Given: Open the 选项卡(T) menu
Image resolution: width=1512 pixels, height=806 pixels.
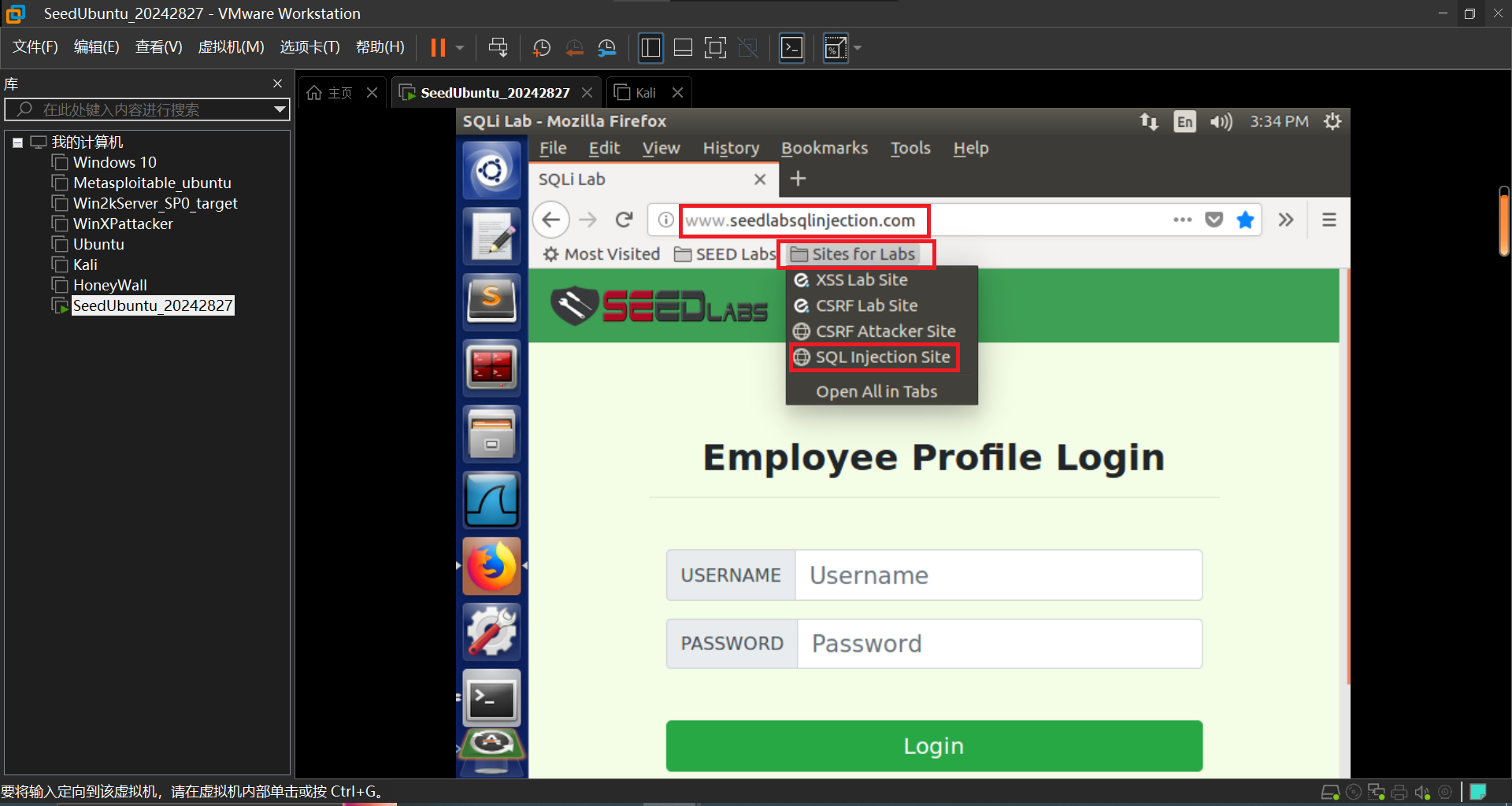Looking at the screenshot, I should pyautogui.click(x=309, y=47).
